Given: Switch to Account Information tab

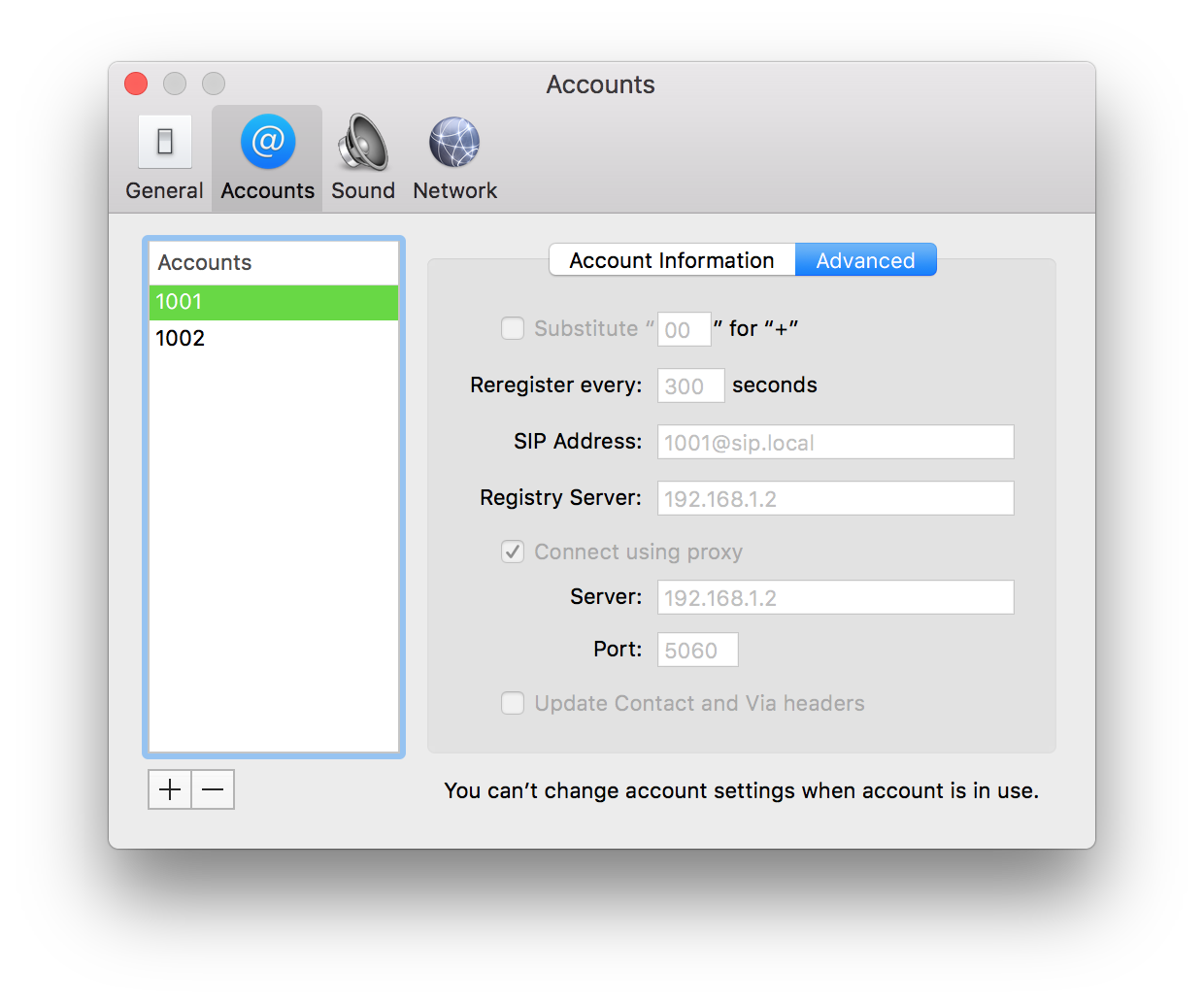Looking at the screenshot, I should click(672, 259).
